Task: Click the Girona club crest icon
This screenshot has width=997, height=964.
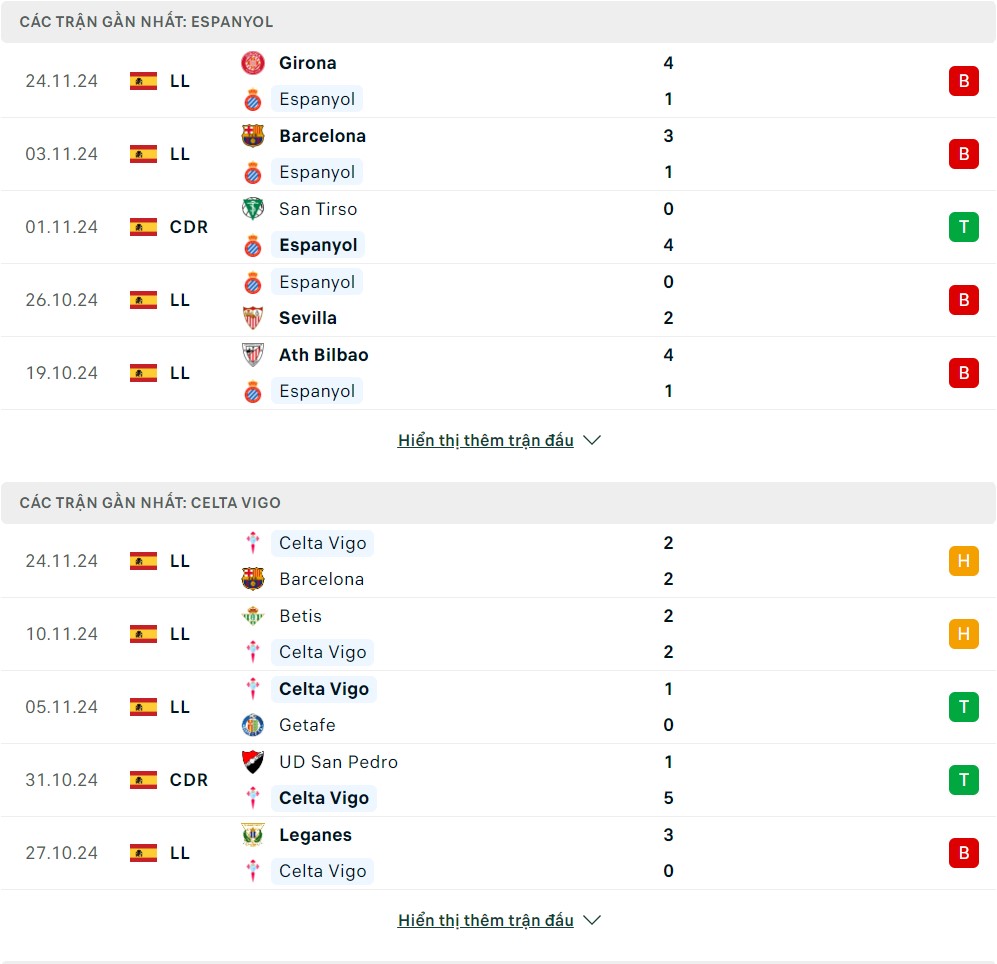Action: tap(253, 63)
